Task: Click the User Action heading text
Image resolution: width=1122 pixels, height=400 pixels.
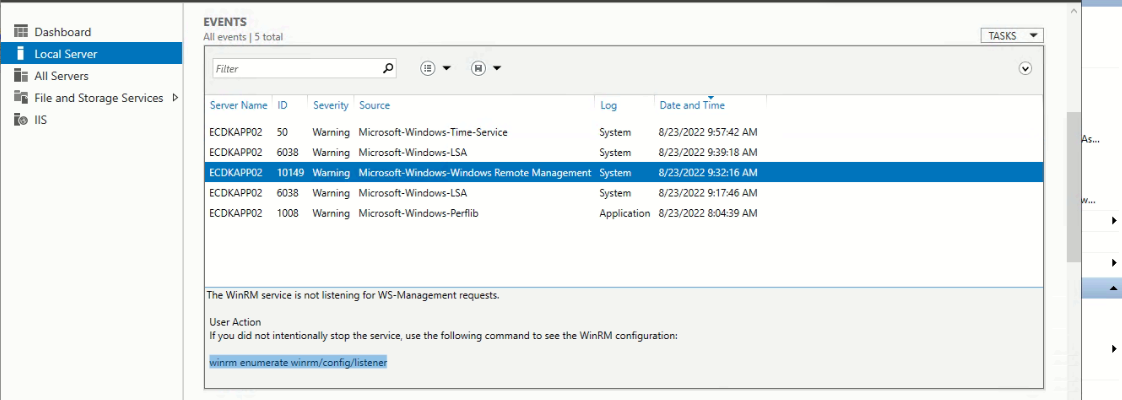Action: [x=235, y=322]
